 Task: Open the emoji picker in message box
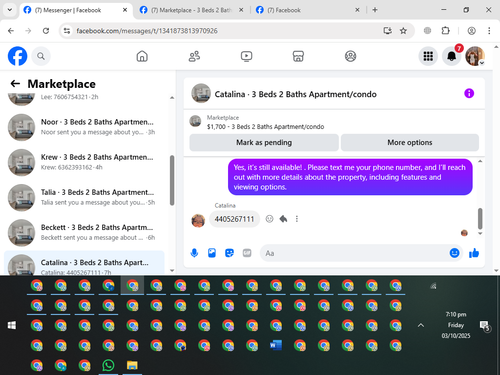[454, 253]
